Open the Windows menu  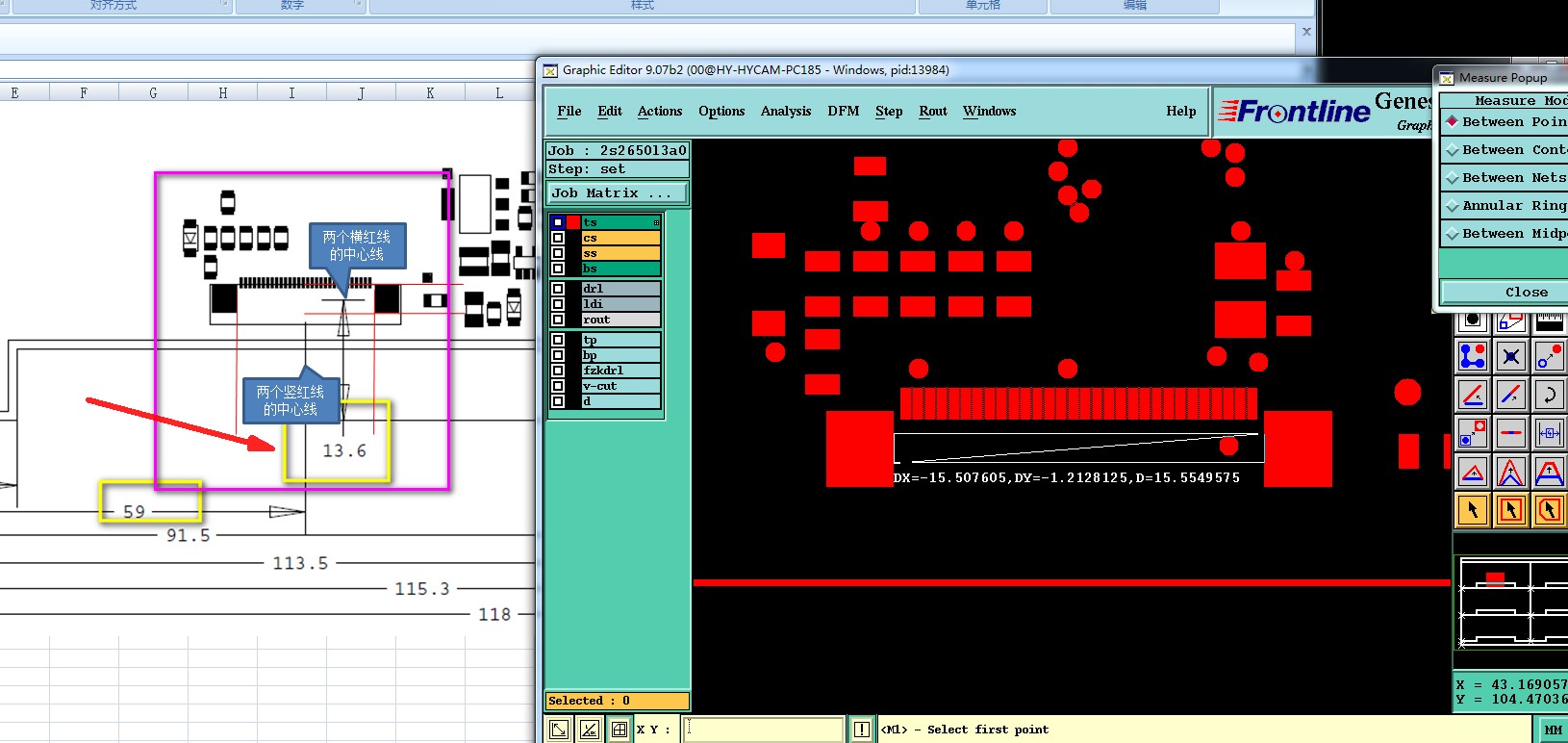990,112
